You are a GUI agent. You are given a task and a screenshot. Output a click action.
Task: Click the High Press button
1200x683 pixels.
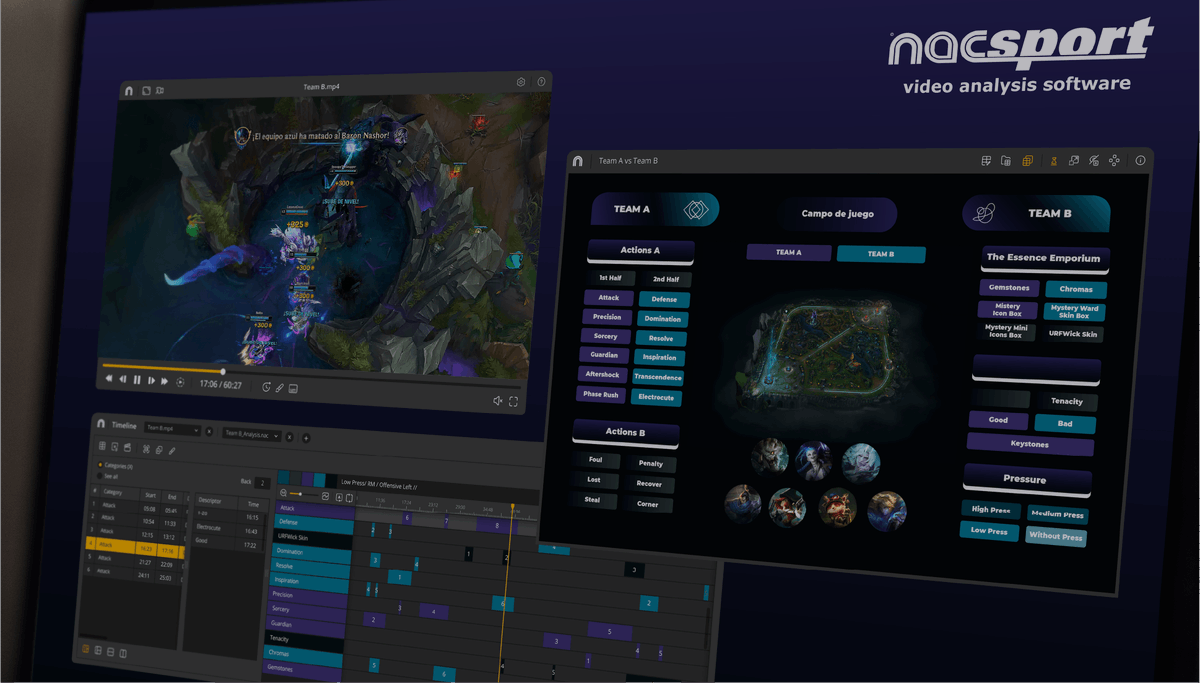[x=991, y=510]
